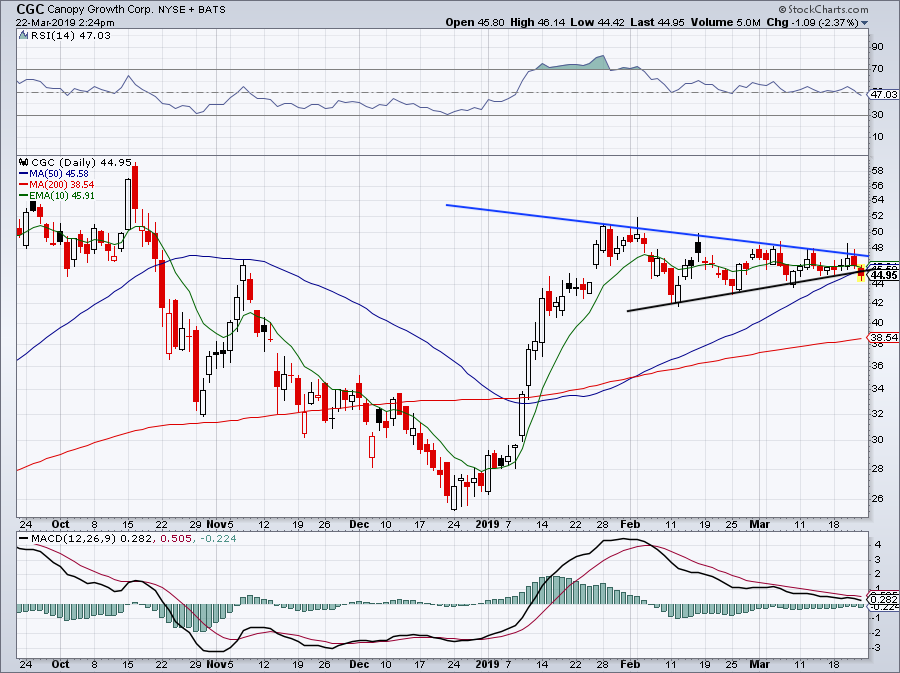Click the down arrow after the Chg value
Viewport: 900px width, 673px height.
tap(864, 23)
